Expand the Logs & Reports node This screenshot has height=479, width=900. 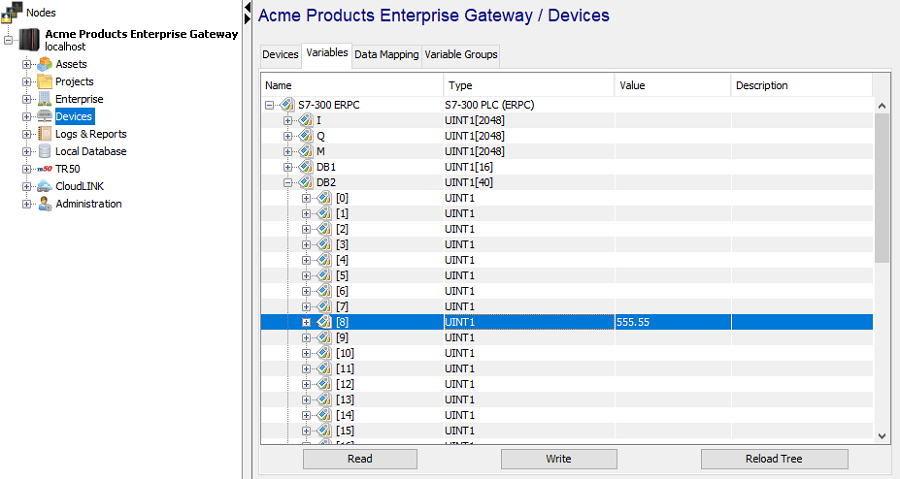pyautogui.click(x=26, y=134)
